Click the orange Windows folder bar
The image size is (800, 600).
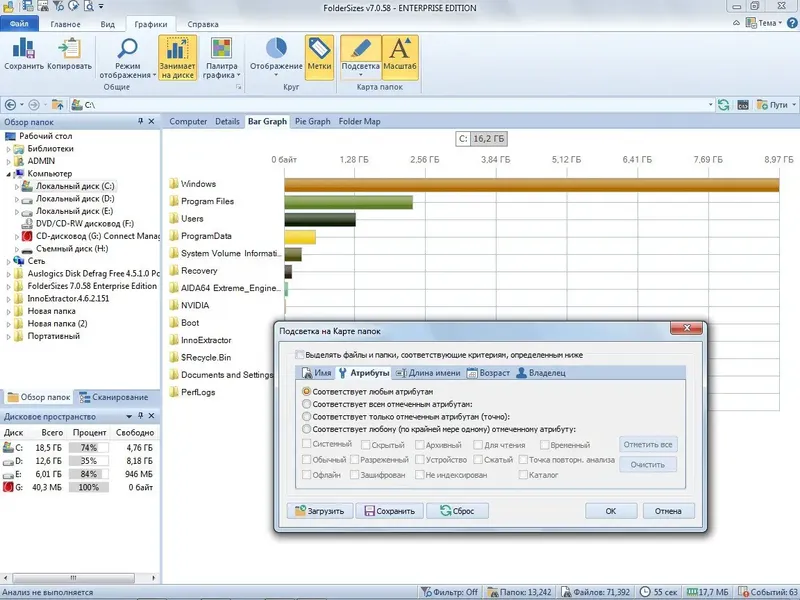(x=532, y=185)
